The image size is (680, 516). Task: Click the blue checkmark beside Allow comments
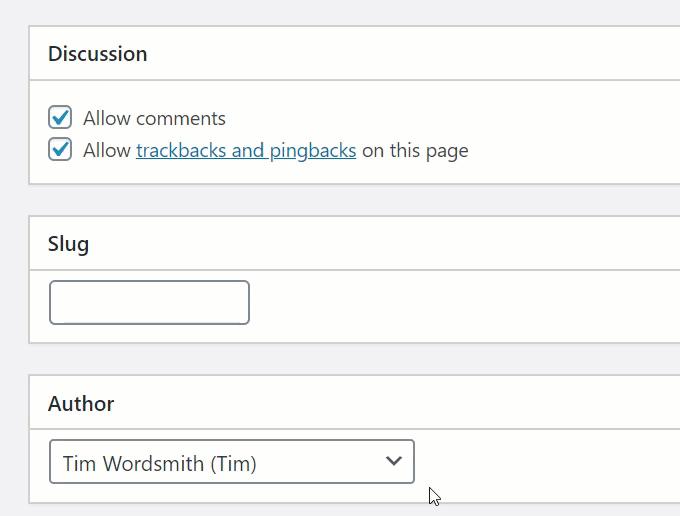click(x=60, y=117)
